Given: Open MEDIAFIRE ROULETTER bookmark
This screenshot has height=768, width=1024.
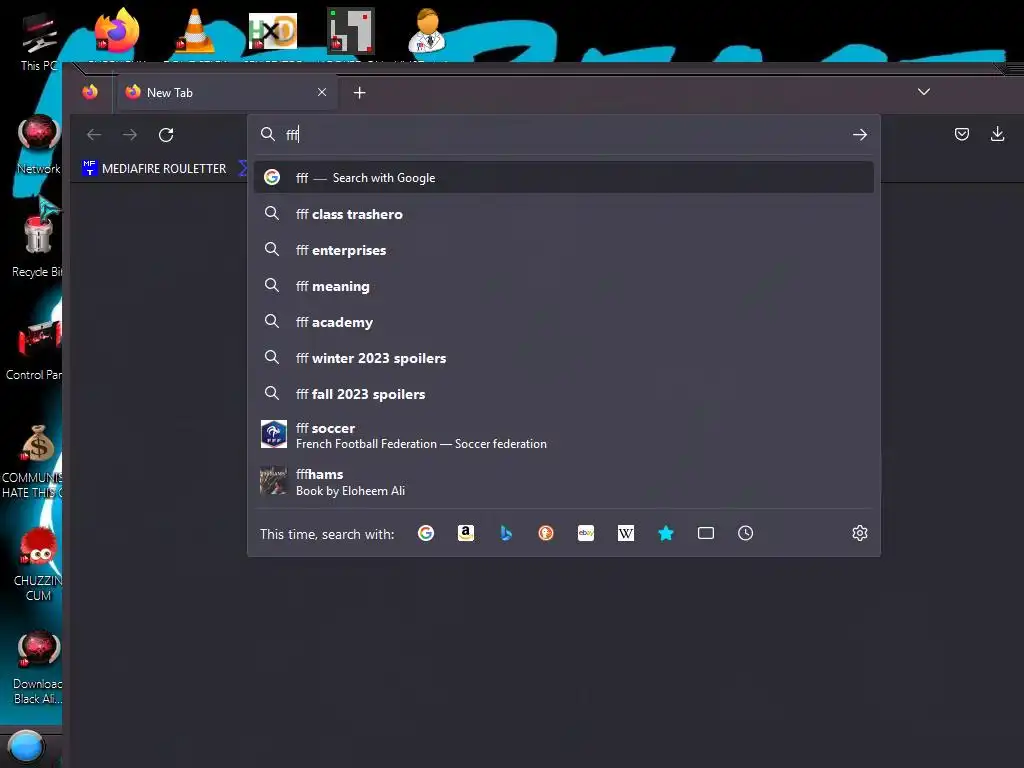Looking at the screenshot, I should click(154, 168).
